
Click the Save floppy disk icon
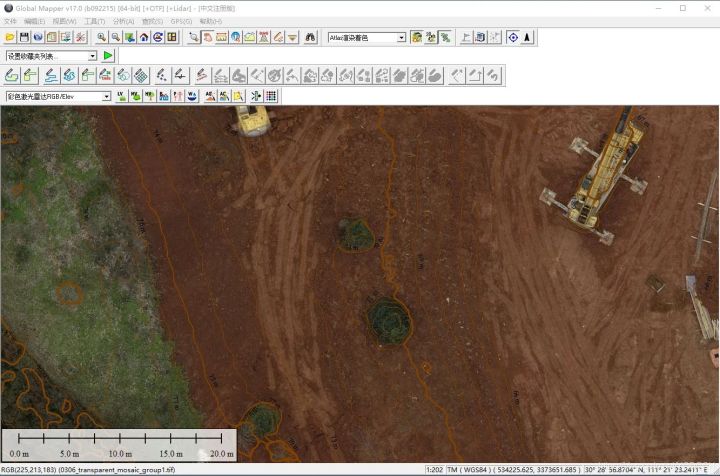coord(24,37)
